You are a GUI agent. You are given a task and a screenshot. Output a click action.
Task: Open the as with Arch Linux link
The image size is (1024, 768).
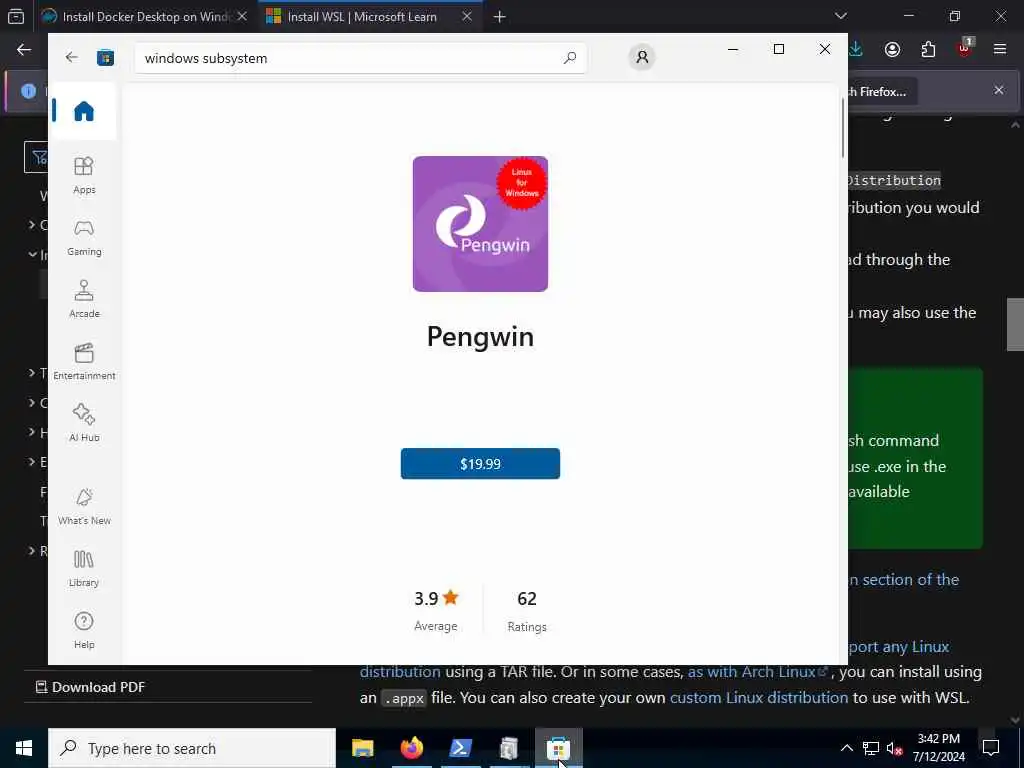(x=758, y=671)
